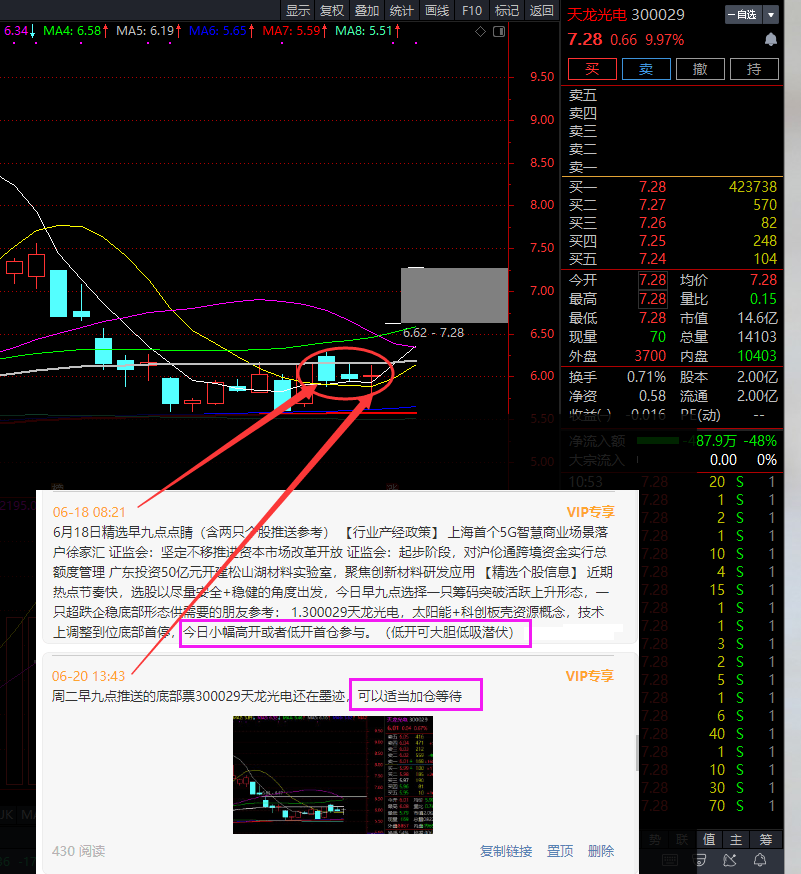Viewport: 801px width, 874px height.
Task: Click the red 买 buy button
Action: 592,69
